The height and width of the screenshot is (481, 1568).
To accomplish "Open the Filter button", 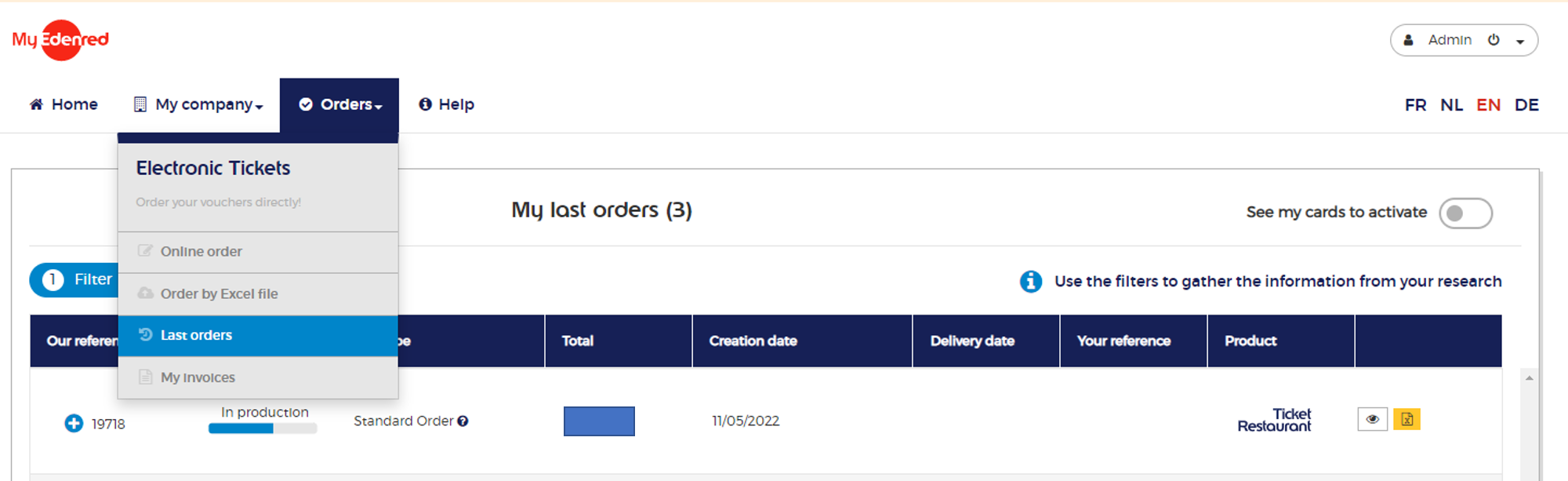I will coord(76,280).
